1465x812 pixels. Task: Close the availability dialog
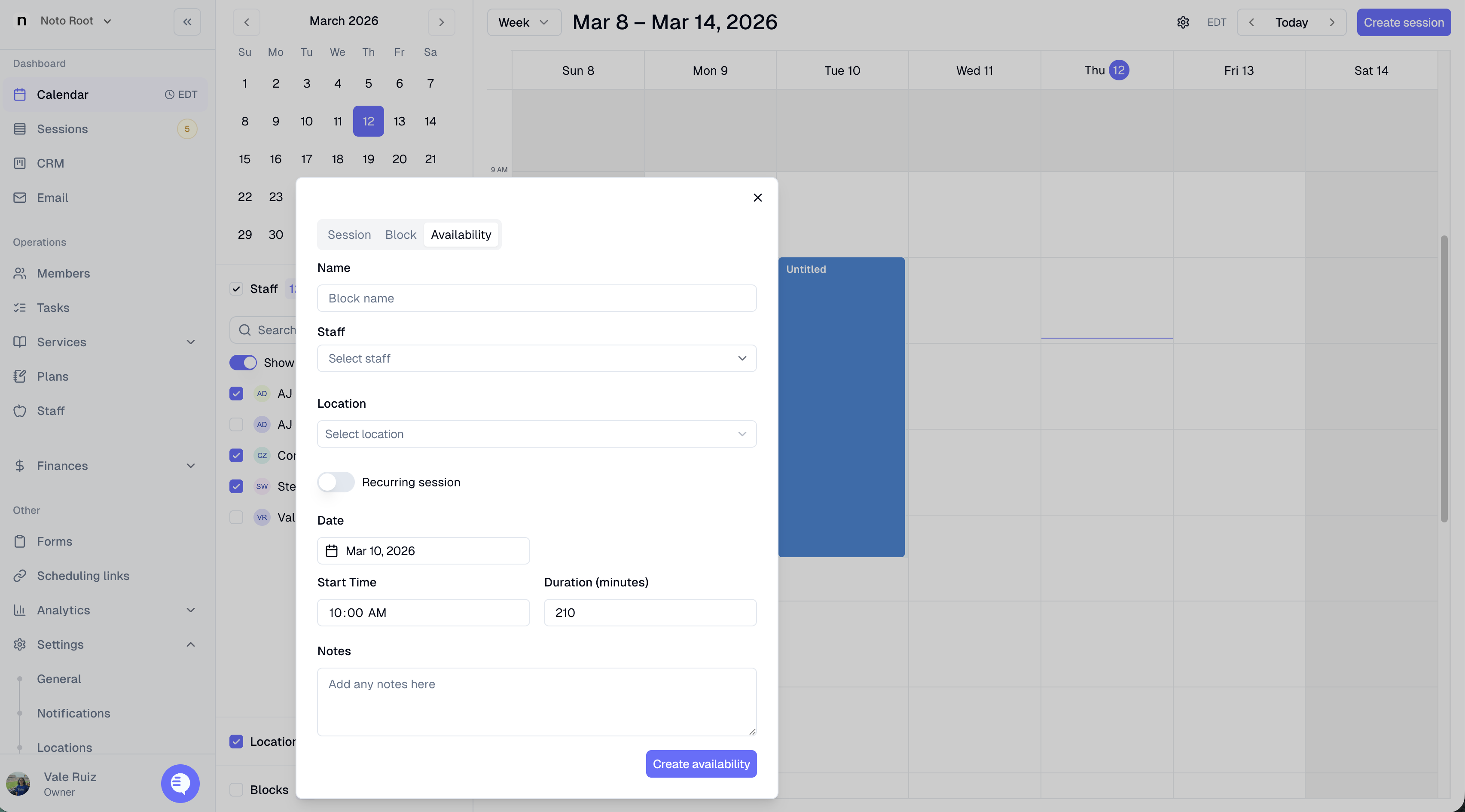(757, 197)
